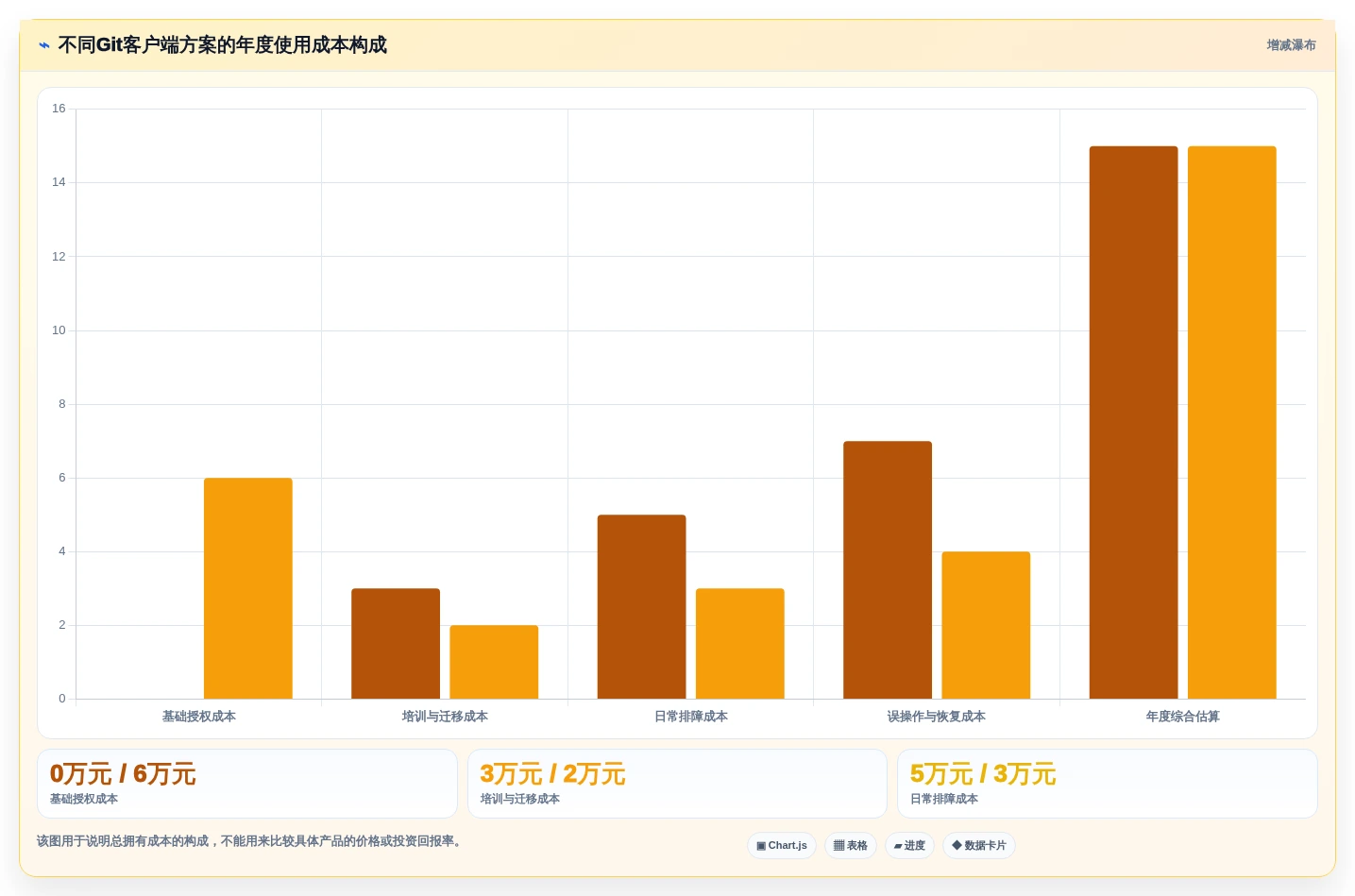Select the Chart.js chip

tap(782, 845)
